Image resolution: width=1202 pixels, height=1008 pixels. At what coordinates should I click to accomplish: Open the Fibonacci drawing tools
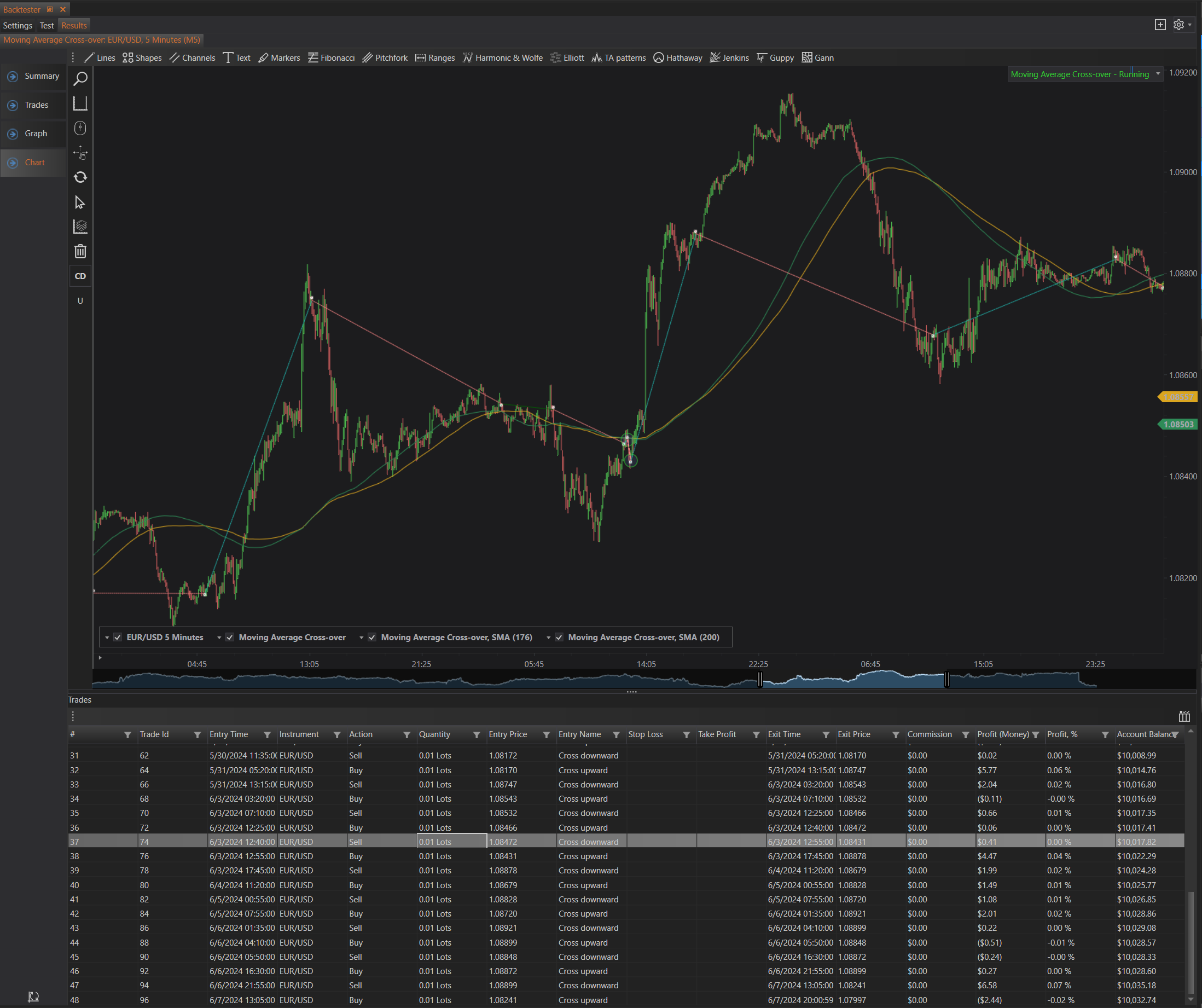[x=331, y=58]
